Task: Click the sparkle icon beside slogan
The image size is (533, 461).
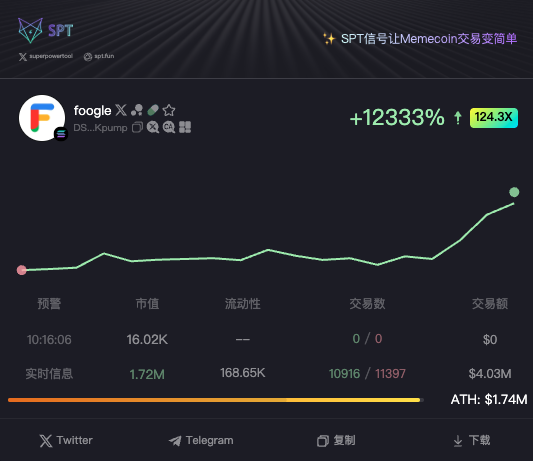Action: pos(329,39)
